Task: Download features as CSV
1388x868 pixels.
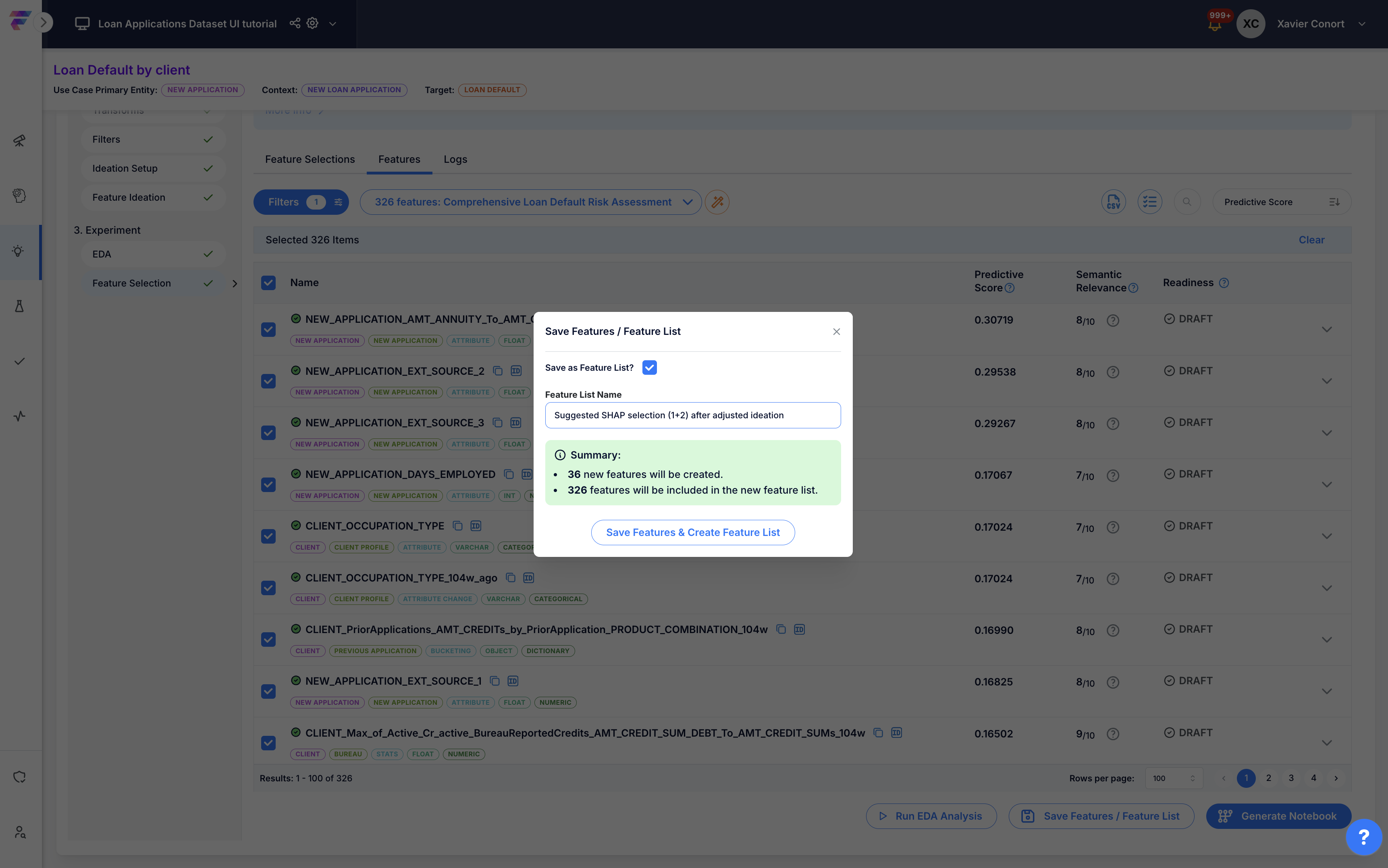Action: click(x=1113, y=202)
